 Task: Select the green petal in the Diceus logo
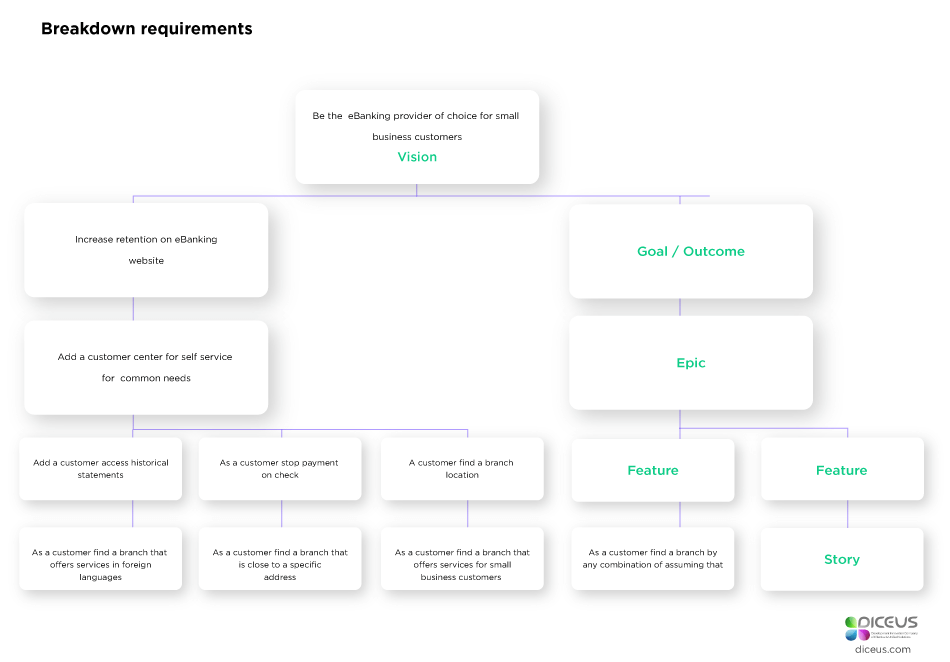pos(850,622)
